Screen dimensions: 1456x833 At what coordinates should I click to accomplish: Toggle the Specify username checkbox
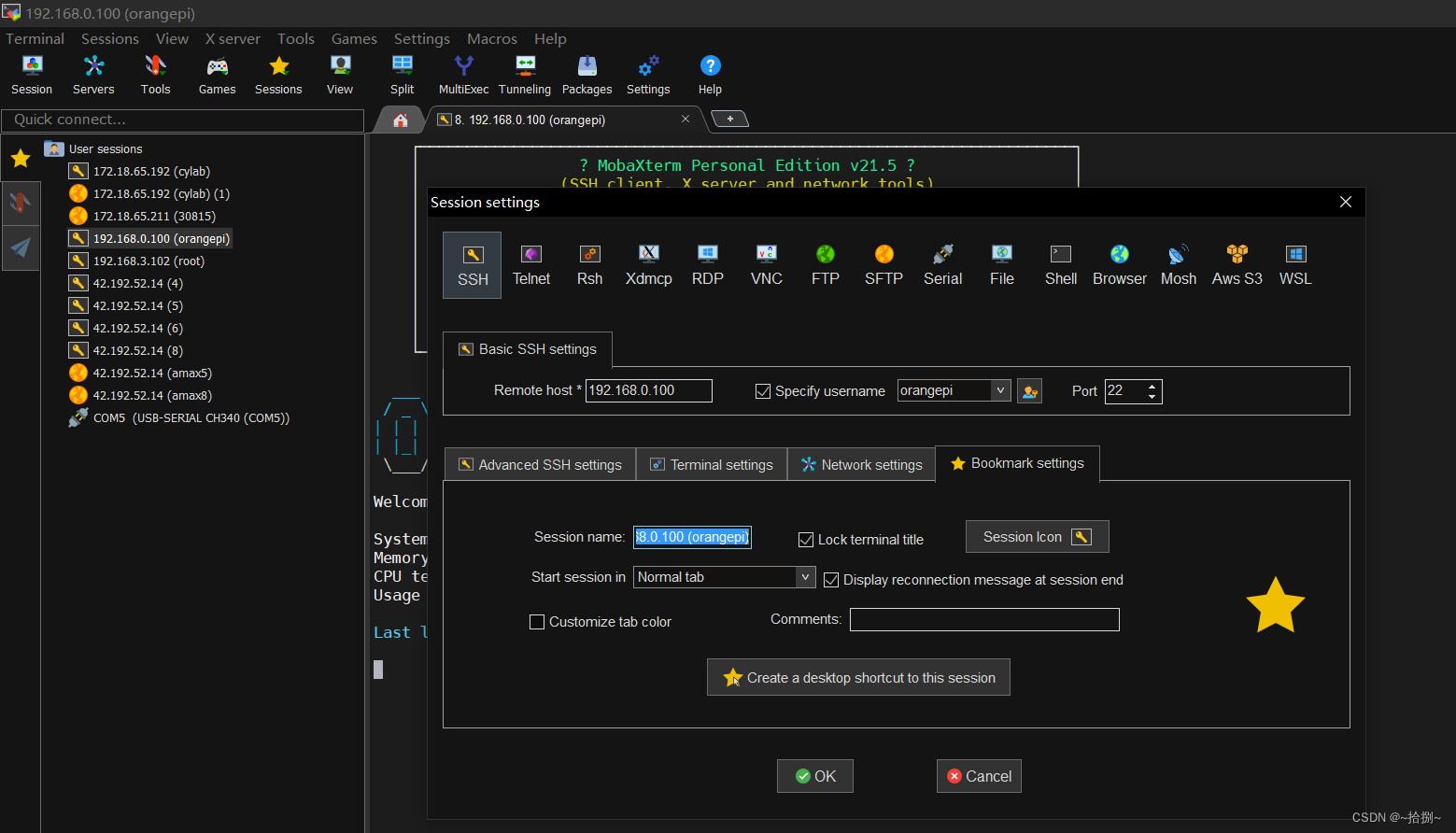763,391
